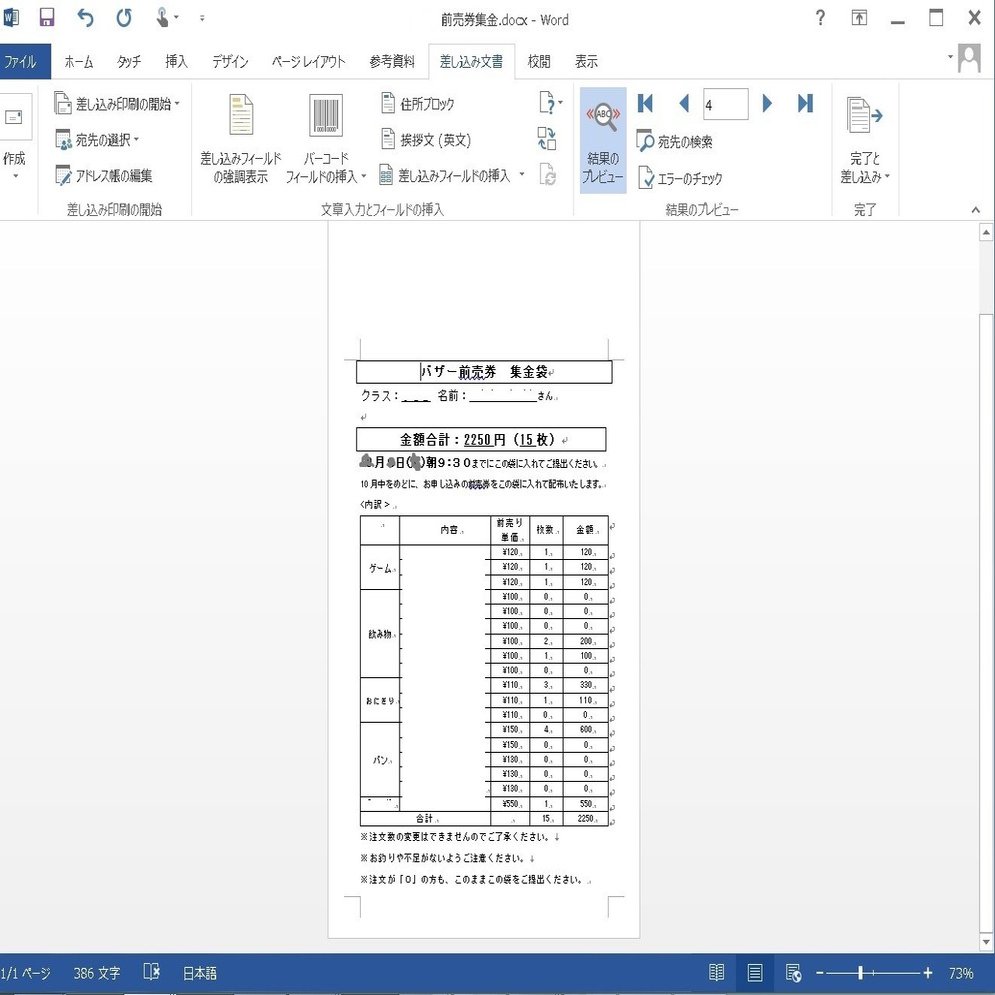Click 宛先の検索

click(x=675, y=142)
